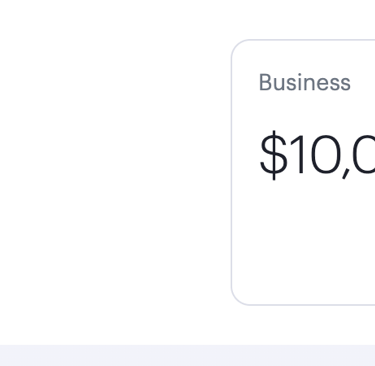This screenshot has height=366, width=375.
Task: Click the card's top-left rounded corner
Action: pyautogui.click(x=237, y=46)
